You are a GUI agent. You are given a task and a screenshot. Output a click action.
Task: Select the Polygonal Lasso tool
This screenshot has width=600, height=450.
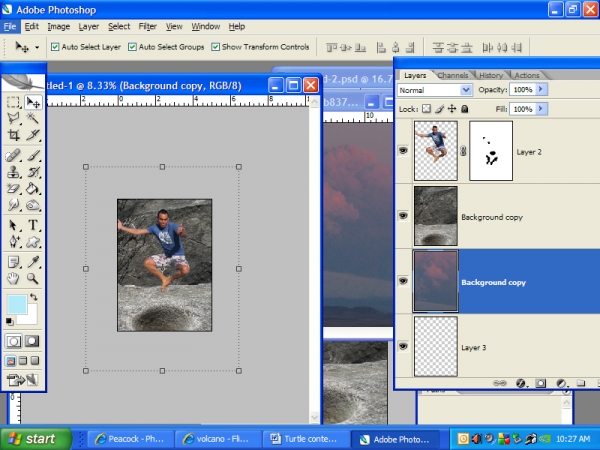point(13,118)
